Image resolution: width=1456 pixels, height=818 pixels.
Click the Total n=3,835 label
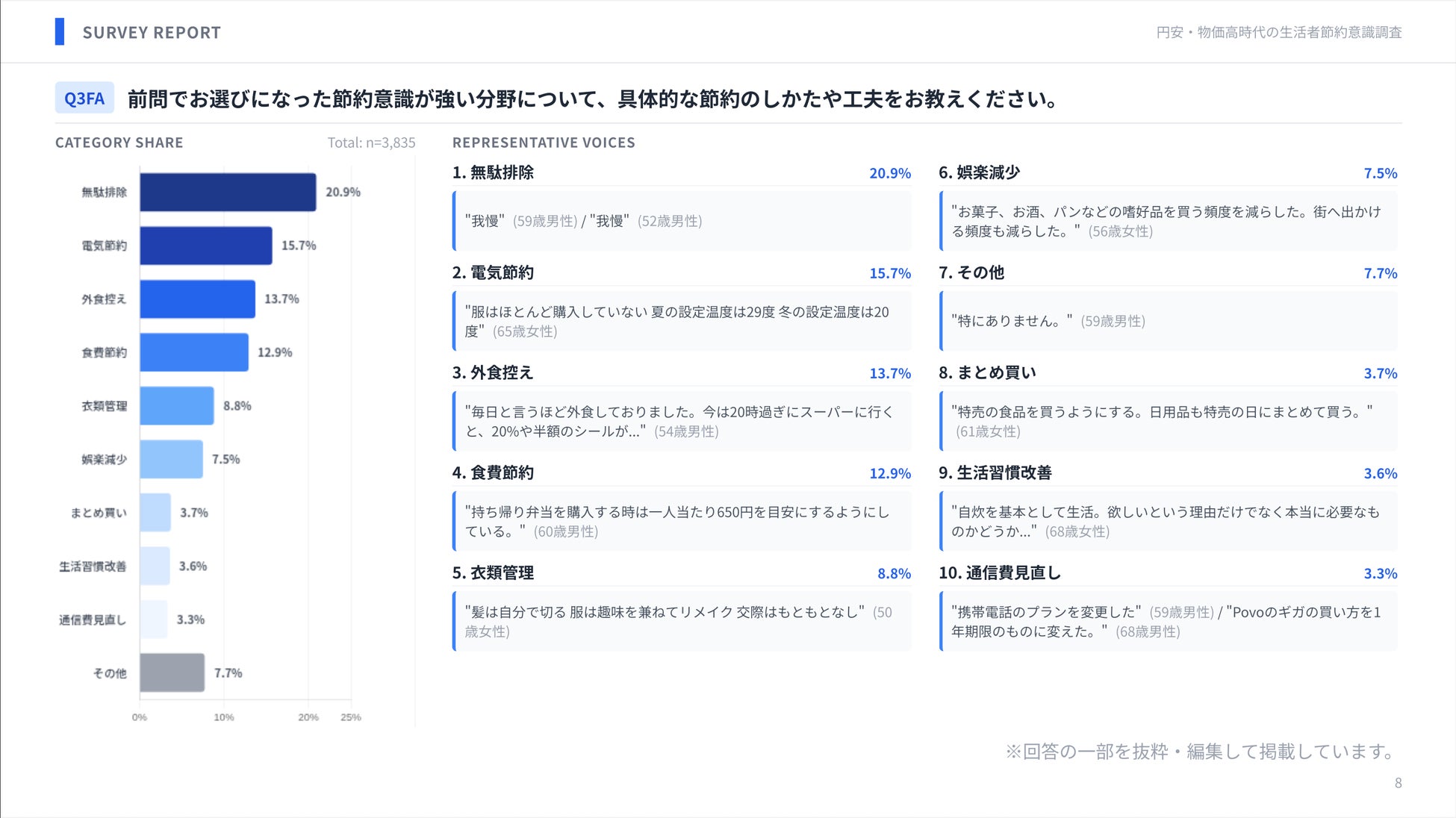pos(371,143)
